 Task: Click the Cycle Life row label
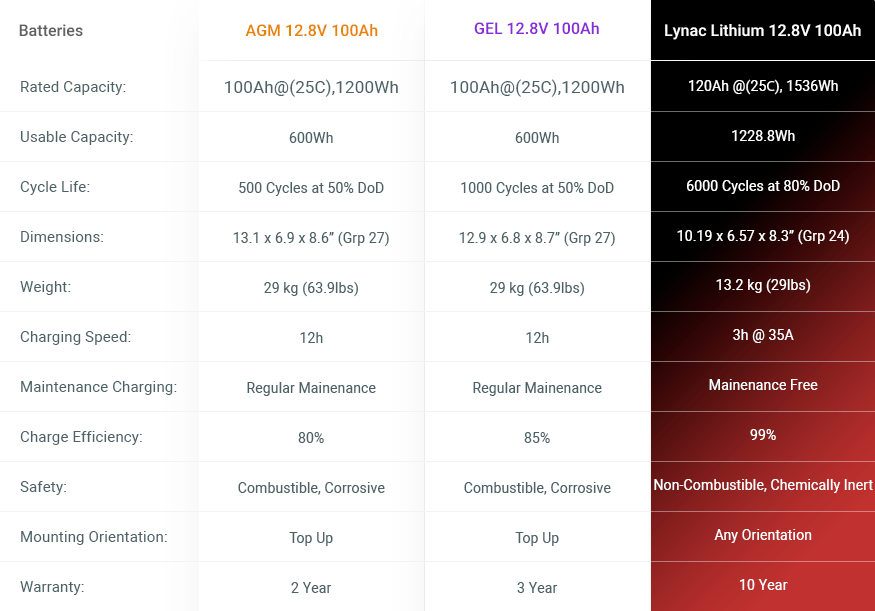55,187
